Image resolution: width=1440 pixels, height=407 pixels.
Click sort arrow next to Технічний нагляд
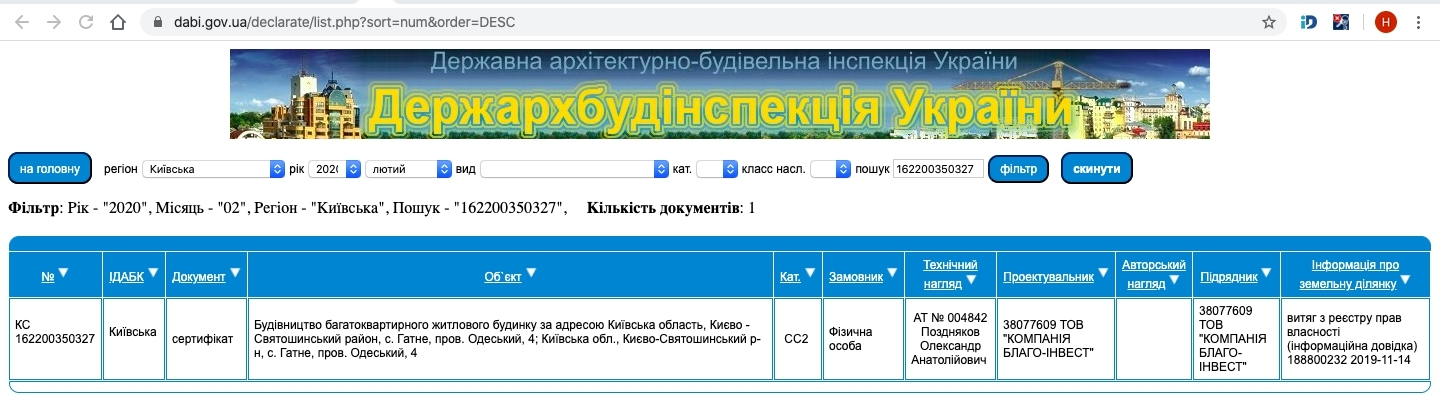[x=970, y=281]
